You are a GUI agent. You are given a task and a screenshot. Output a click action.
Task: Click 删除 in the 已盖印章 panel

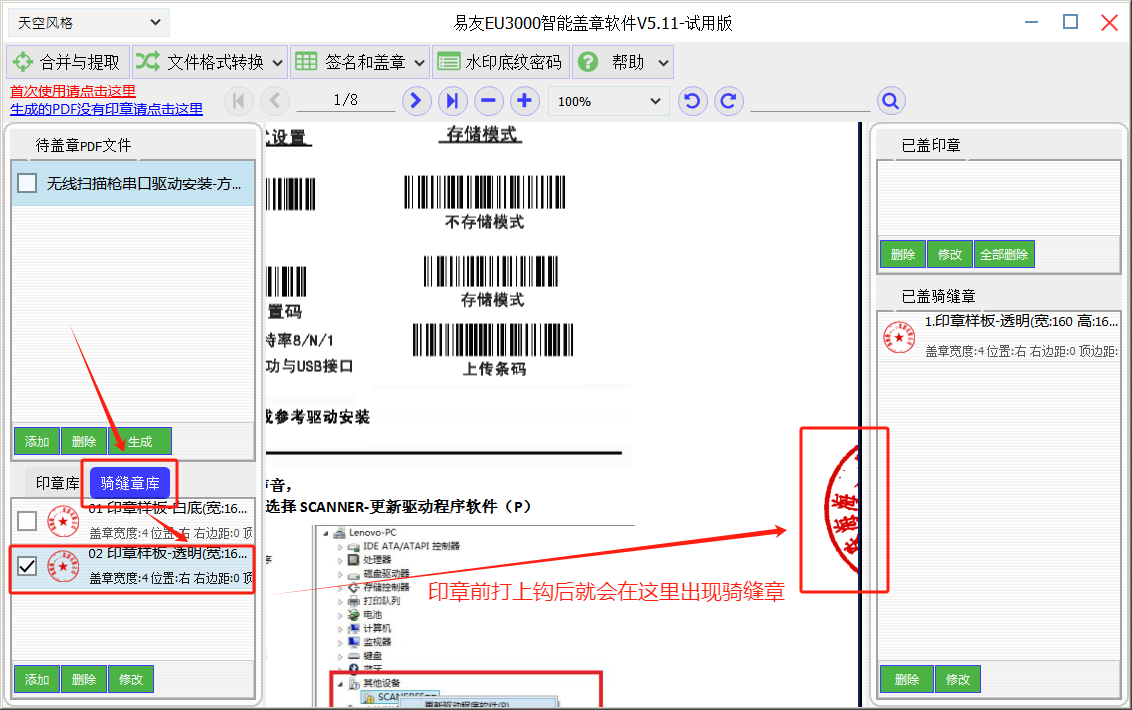(x=903, y=254)
